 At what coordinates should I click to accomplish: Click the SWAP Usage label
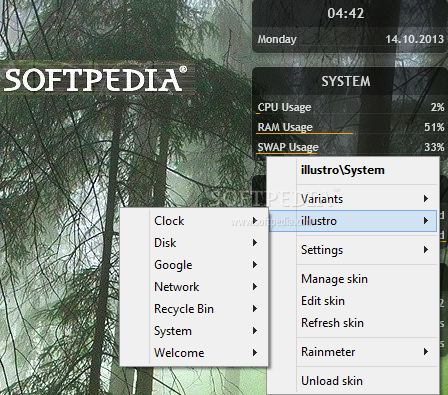[288, 147]
